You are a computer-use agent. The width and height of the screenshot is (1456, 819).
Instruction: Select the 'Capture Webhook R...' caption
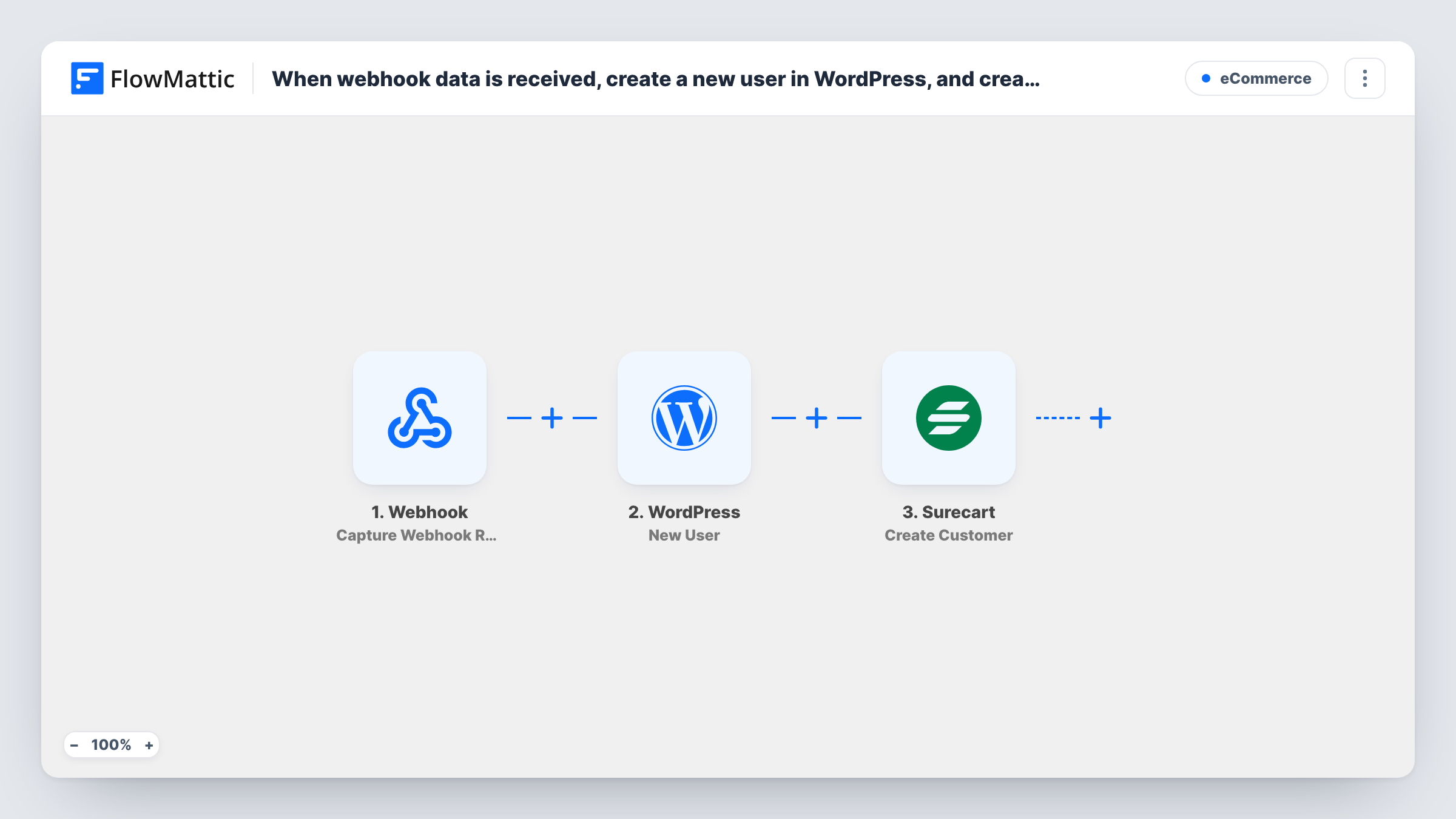pyautogui.click(x=416, y=535)
